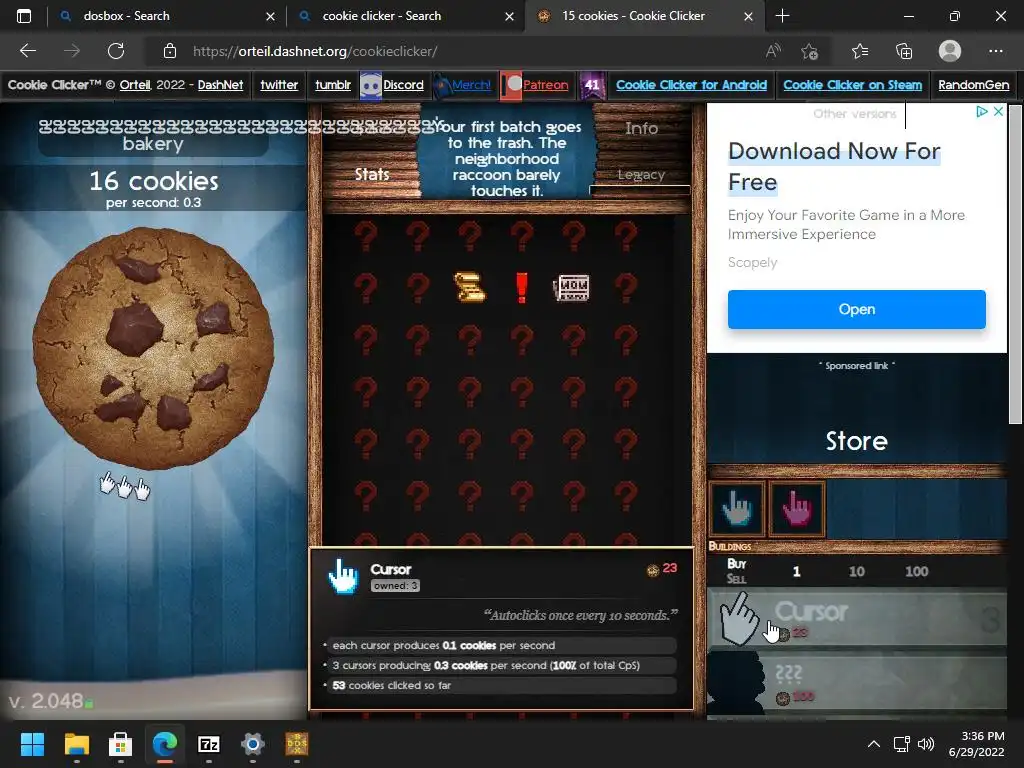The height and width of the screenshot is (768, 1024).
Task: Open Cookie Clicker on Steam link
Action: click(852, 85)
